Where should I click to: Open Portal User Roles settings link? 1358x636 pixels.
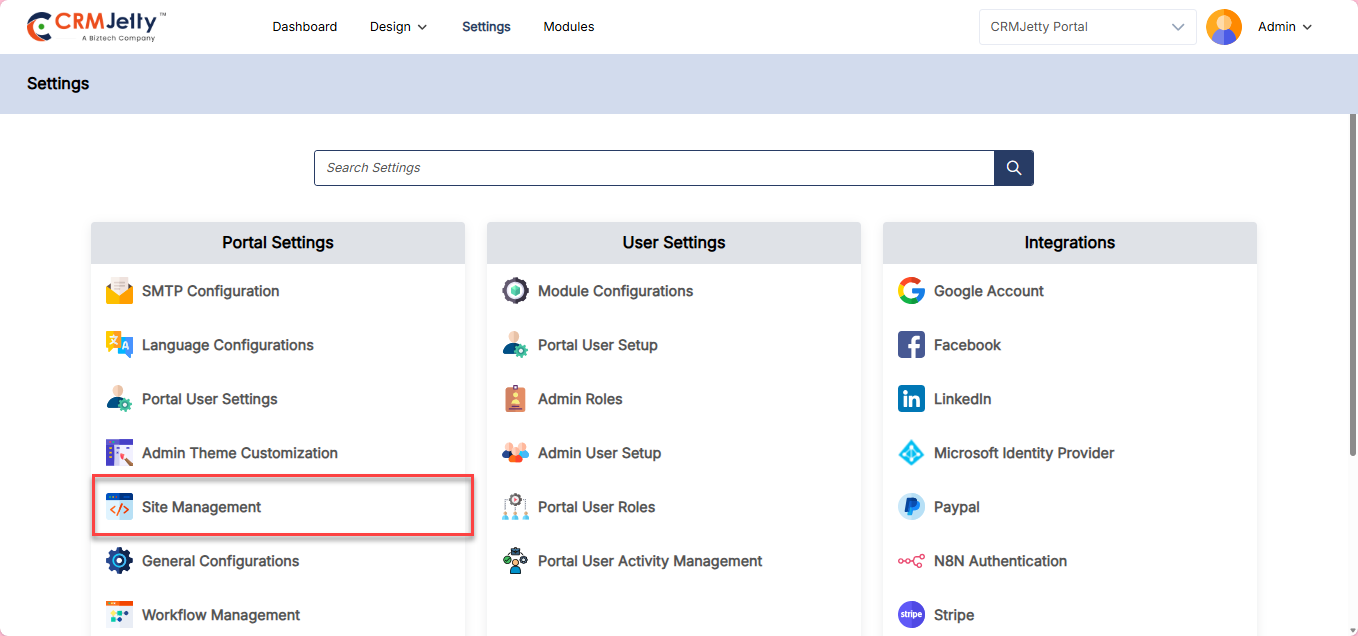(596, 507)
